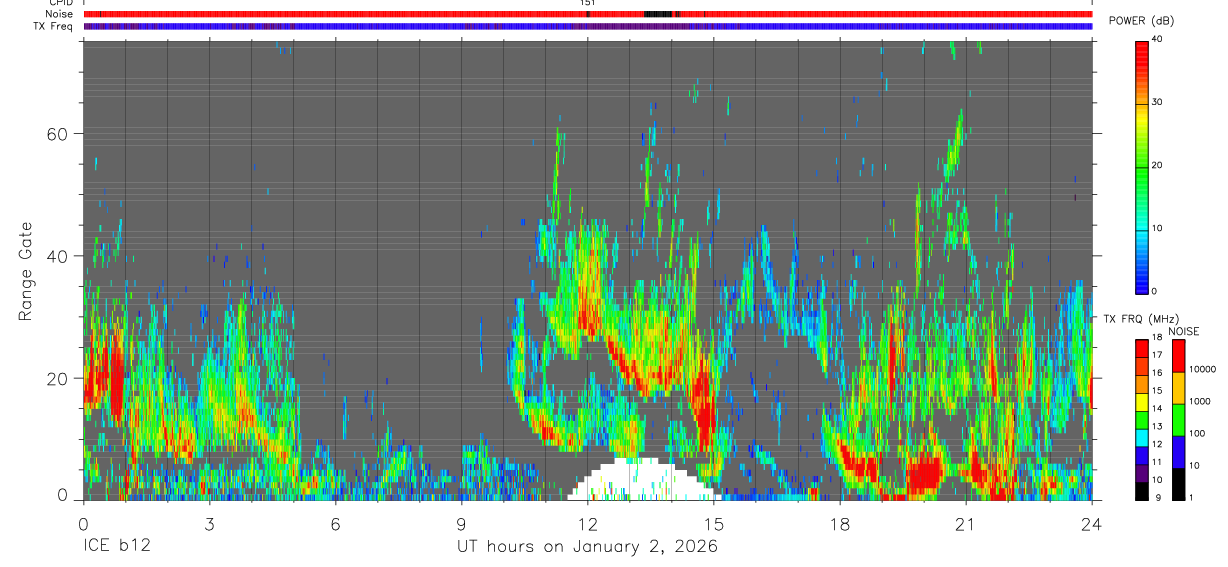Click the '40' label on POWER colorbar
Viewport: 1228px width, 567px height.
1157,38
